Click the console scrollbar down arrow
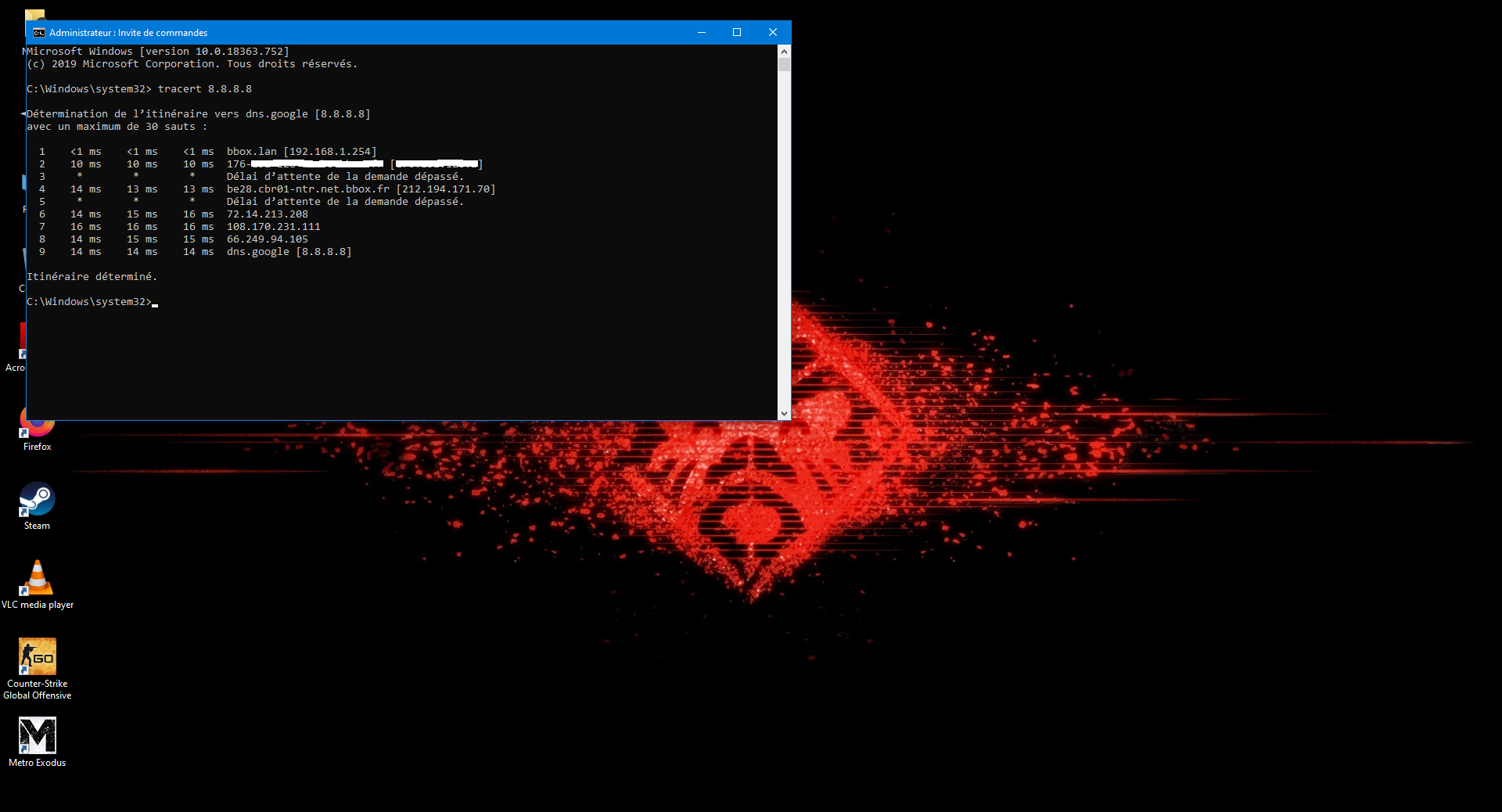The height and width of the screenshot is (812, 1502). click(x=784, y=414)
